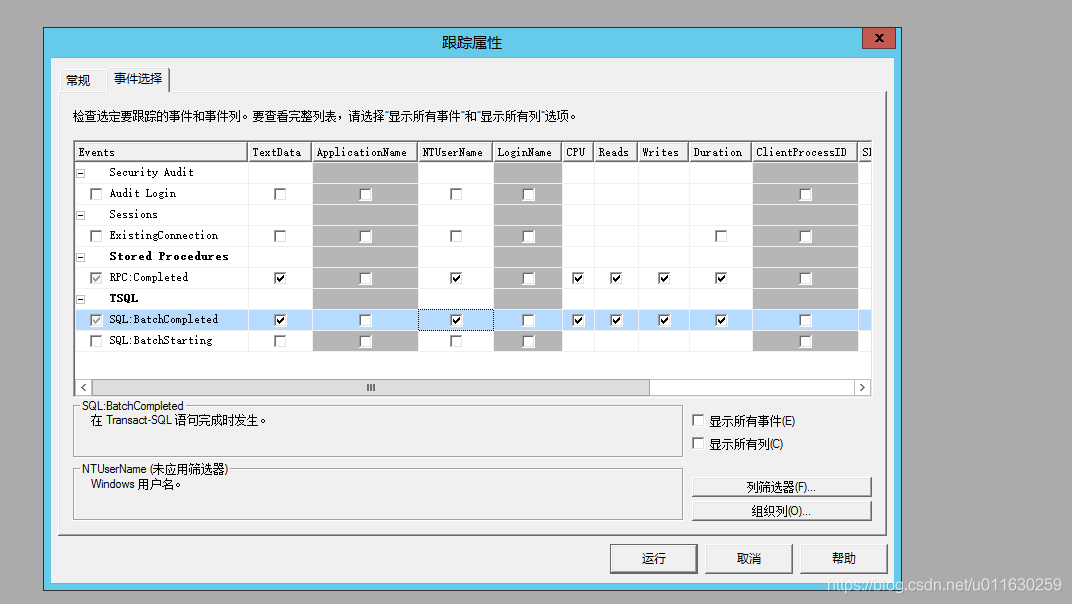The height and width of the screenshot is (604, 1072).
Task: Click the horizontal scrollbar left arrow
Action: 83,388
